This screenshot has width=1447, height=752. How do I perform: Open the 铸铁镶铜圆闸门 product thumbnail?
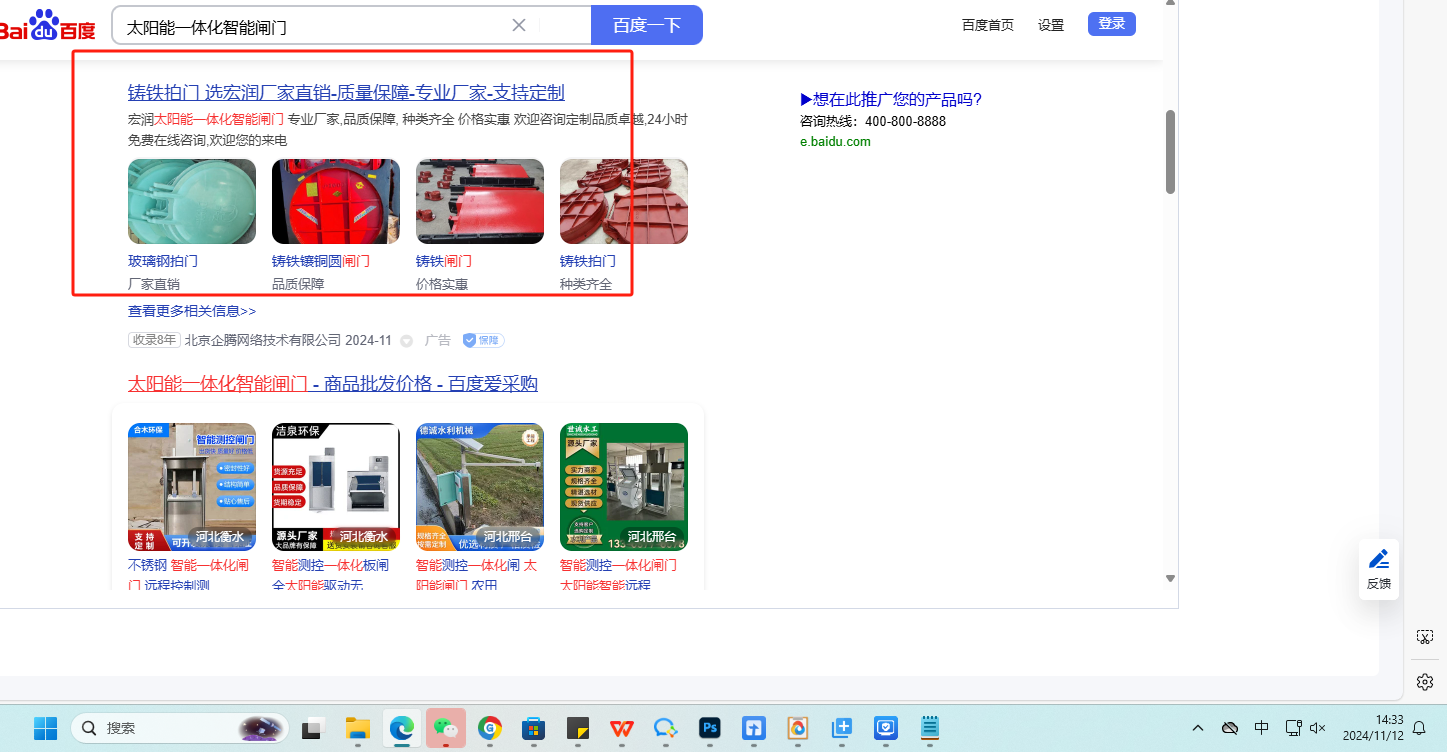(336, 201)
